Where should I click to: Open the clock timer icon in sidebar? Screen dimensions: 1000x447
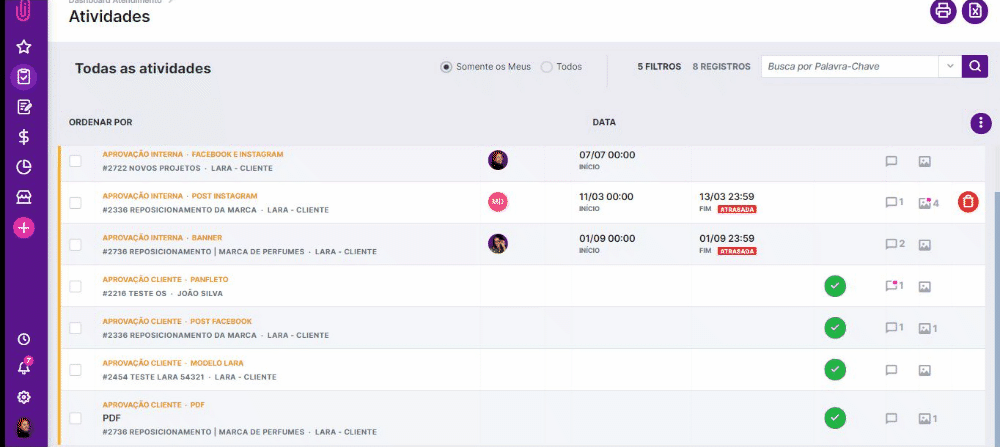coord(24,339)
